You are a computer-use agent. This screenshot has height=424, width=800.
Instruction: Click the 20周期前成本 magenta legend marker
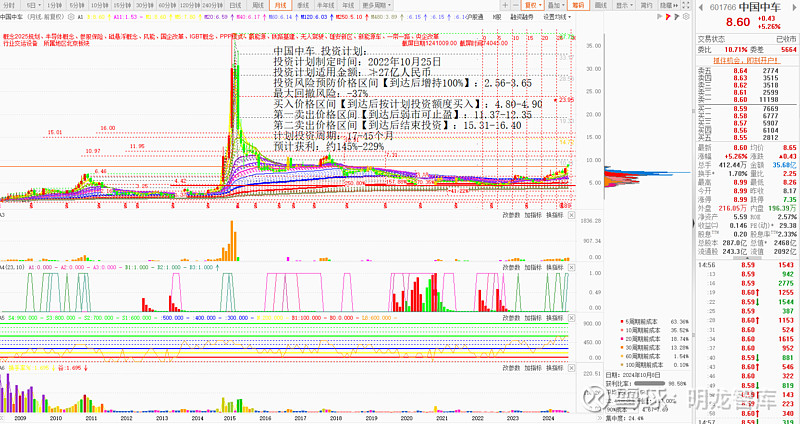(621, 339)
